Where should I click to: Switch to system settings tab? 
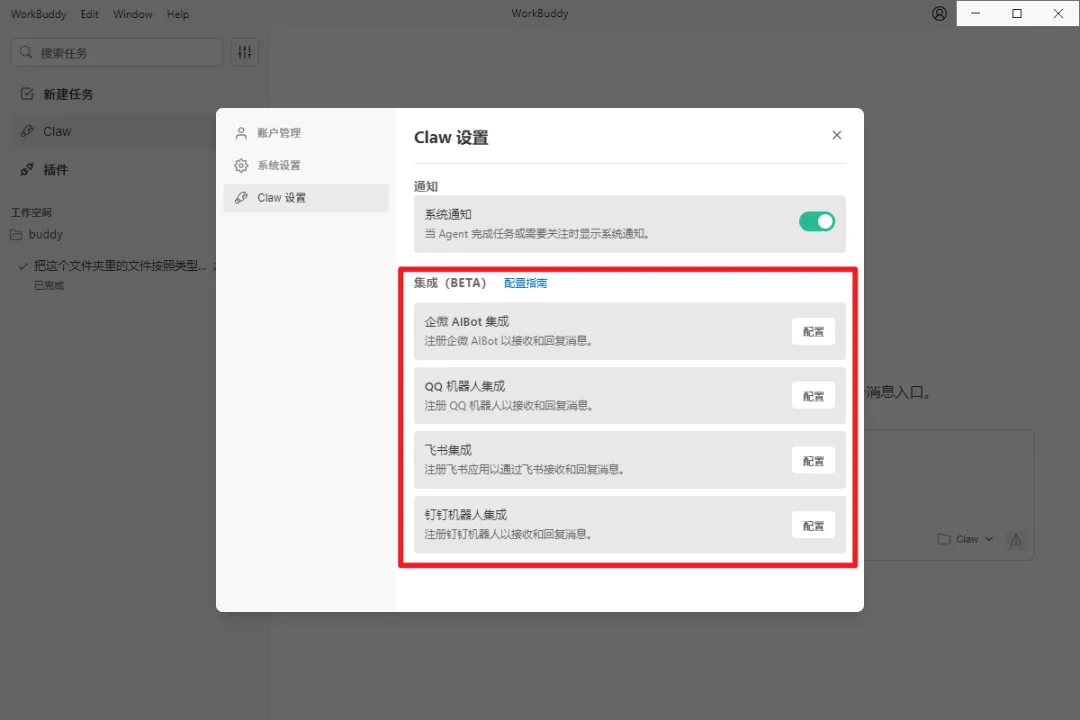tap(279, 165)
